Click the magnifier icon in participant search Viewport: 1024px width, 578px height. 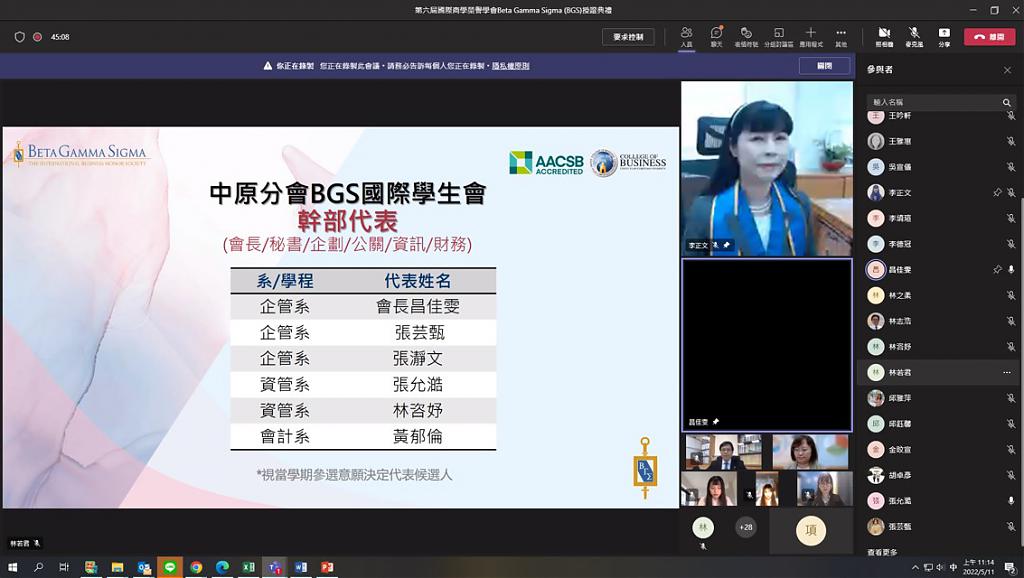tap(1006, 103)
